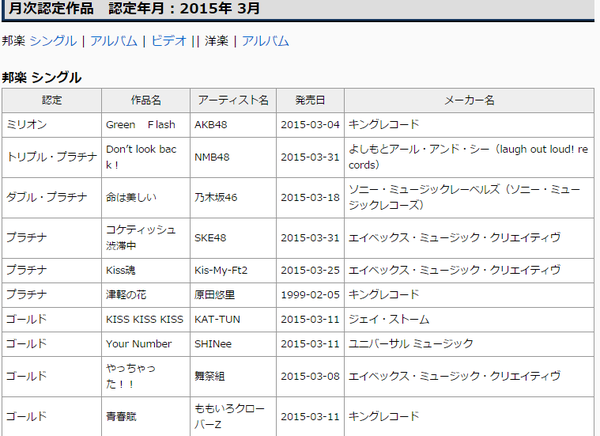Select the 原田悠里 artist cell
Viewport: 600px width, 436px height.
[233, 295]
